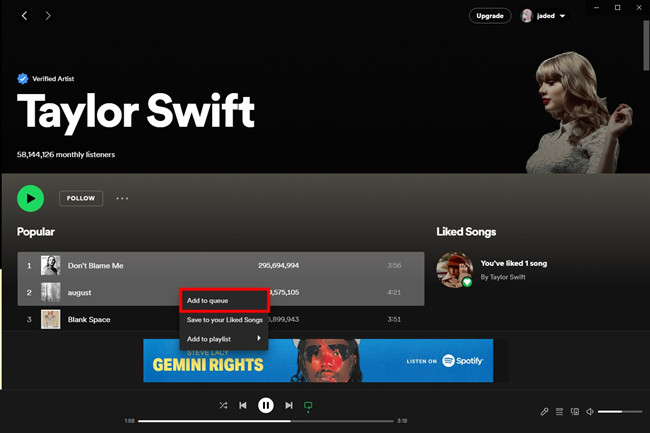Go back with the left arrow
Image resolution: width=650 pixels, height=433 pixels.
click(24, 16)
